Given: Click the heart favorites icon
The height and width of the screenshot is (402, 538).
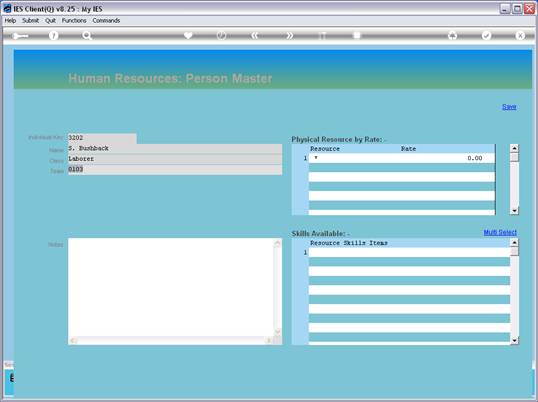Looking at the screenshot, I should [x=188, y=35].
